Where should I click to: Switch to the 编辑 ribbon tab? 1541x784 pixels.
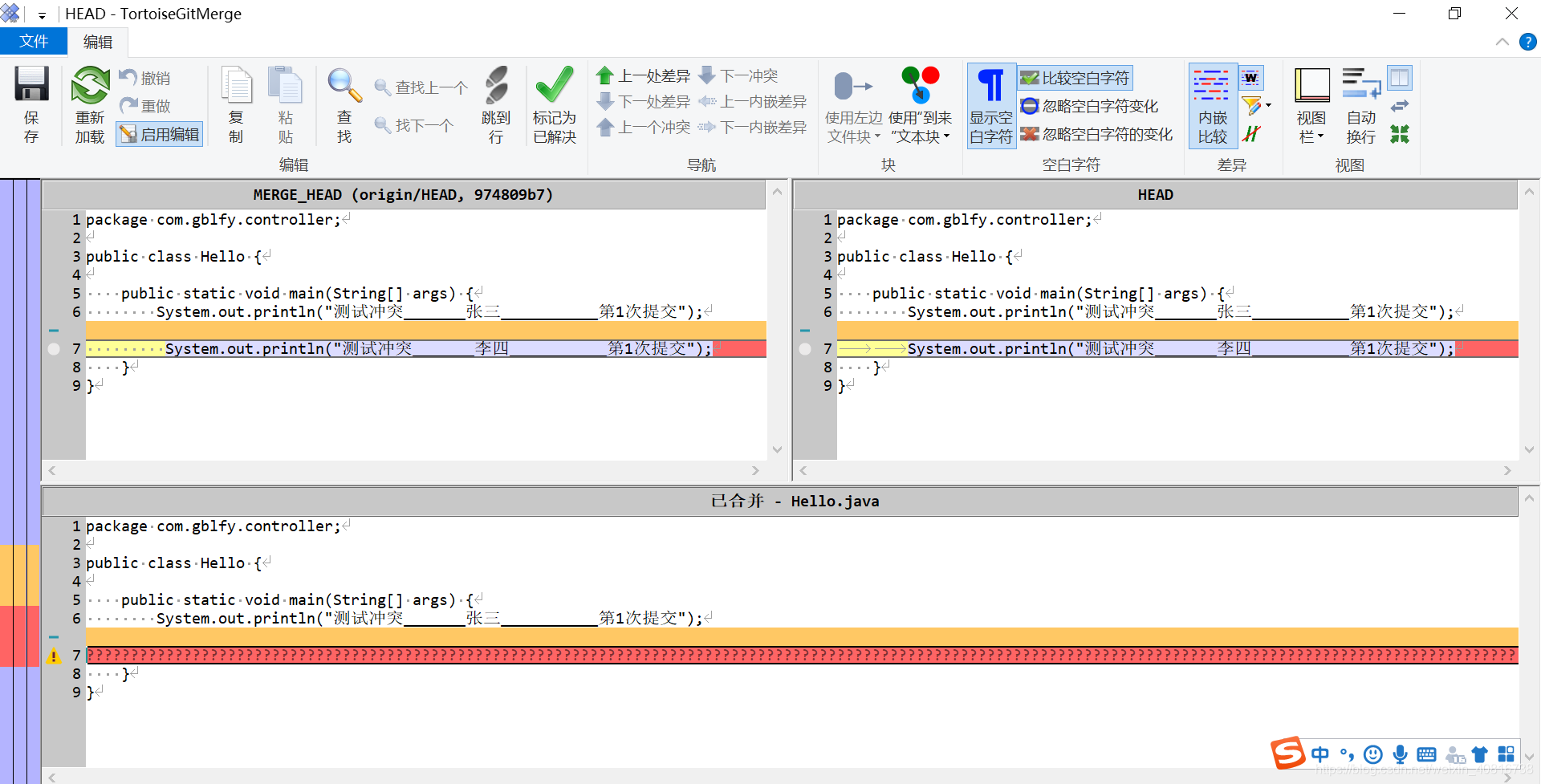tap(98, 42)
